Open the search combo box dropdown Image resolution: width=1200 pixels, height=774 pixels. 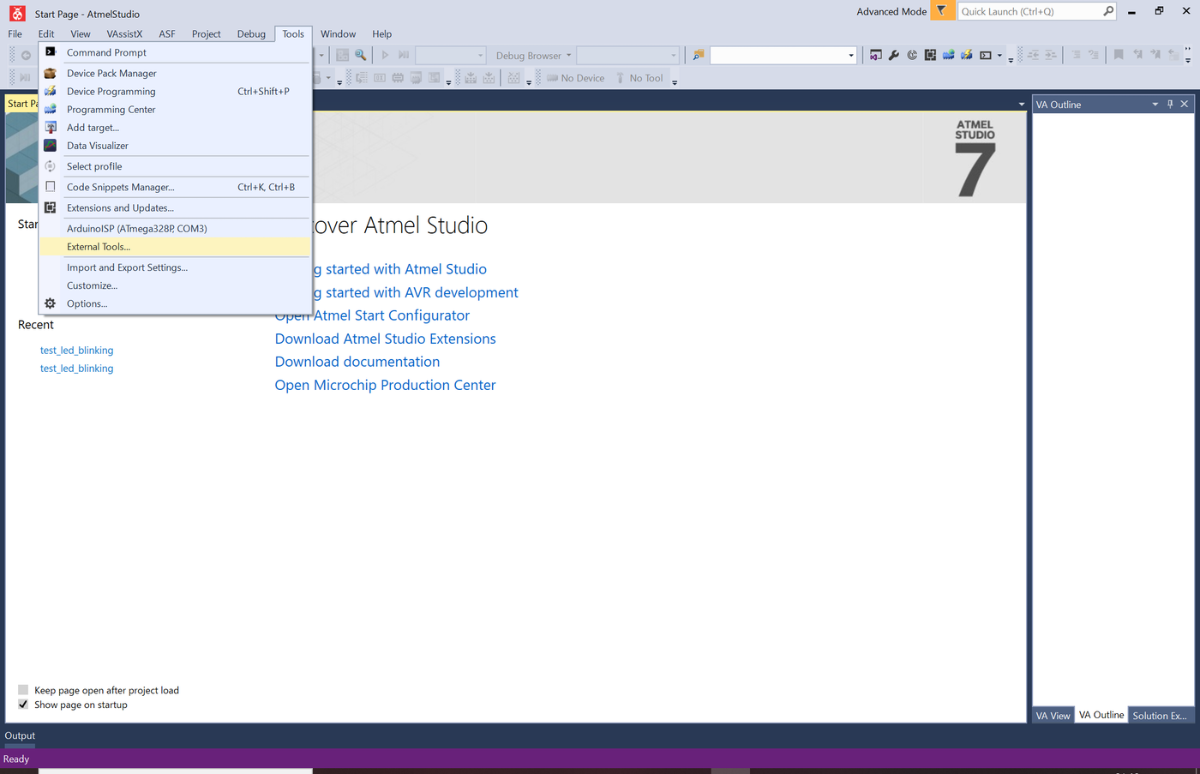pos(851,56)
